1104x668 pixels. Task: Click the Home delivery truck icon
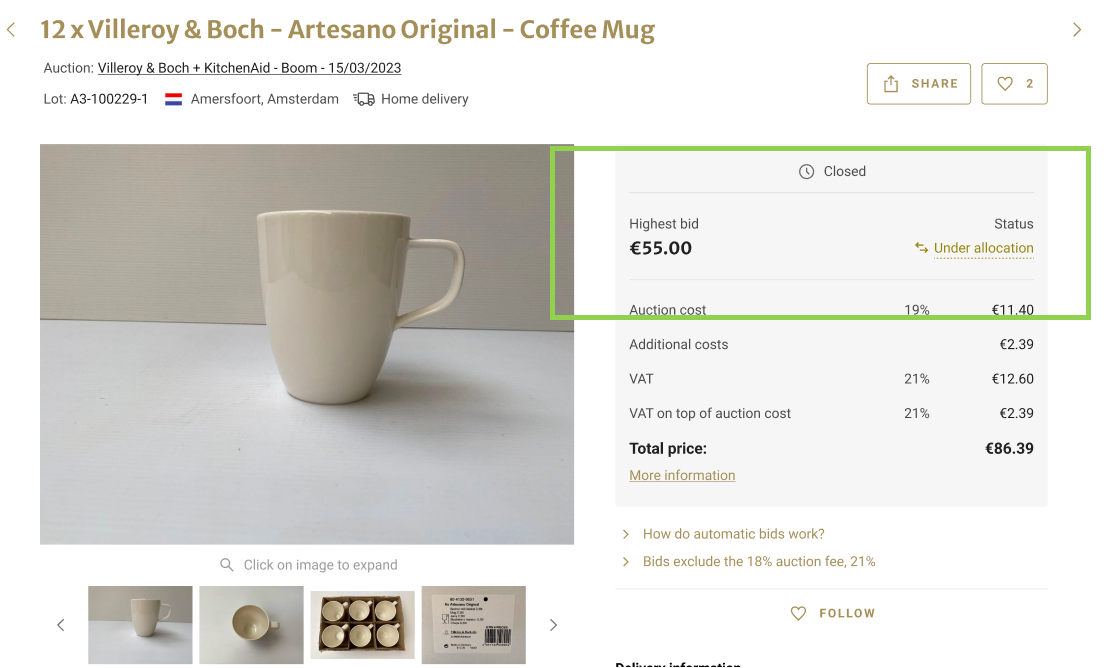364,99
